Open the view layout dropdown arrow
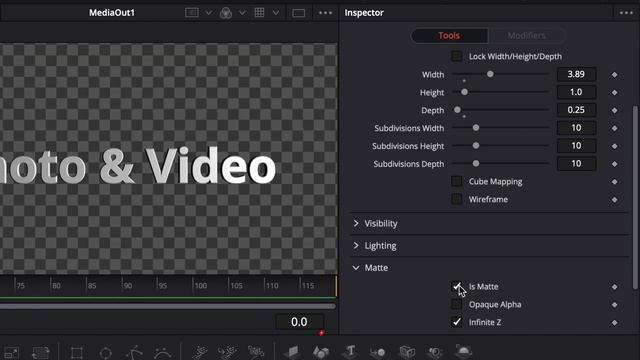The height and width of the screenshot is (360, 640). pyautogui.click(x=209, y=13)
